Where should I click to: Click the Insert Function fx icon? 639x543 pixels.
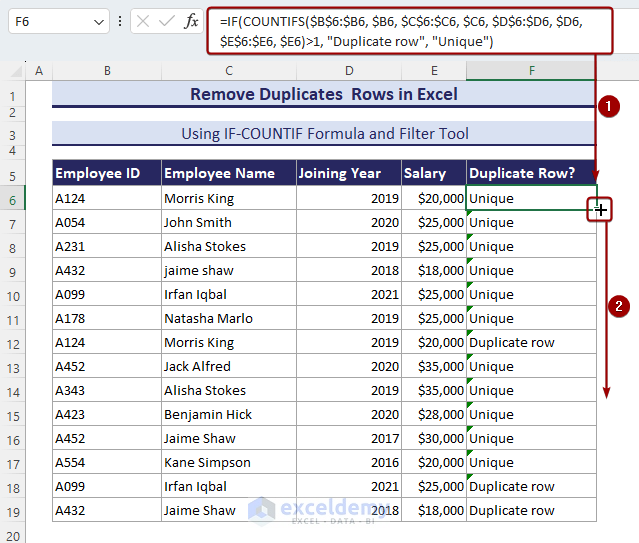click(191, 21)
